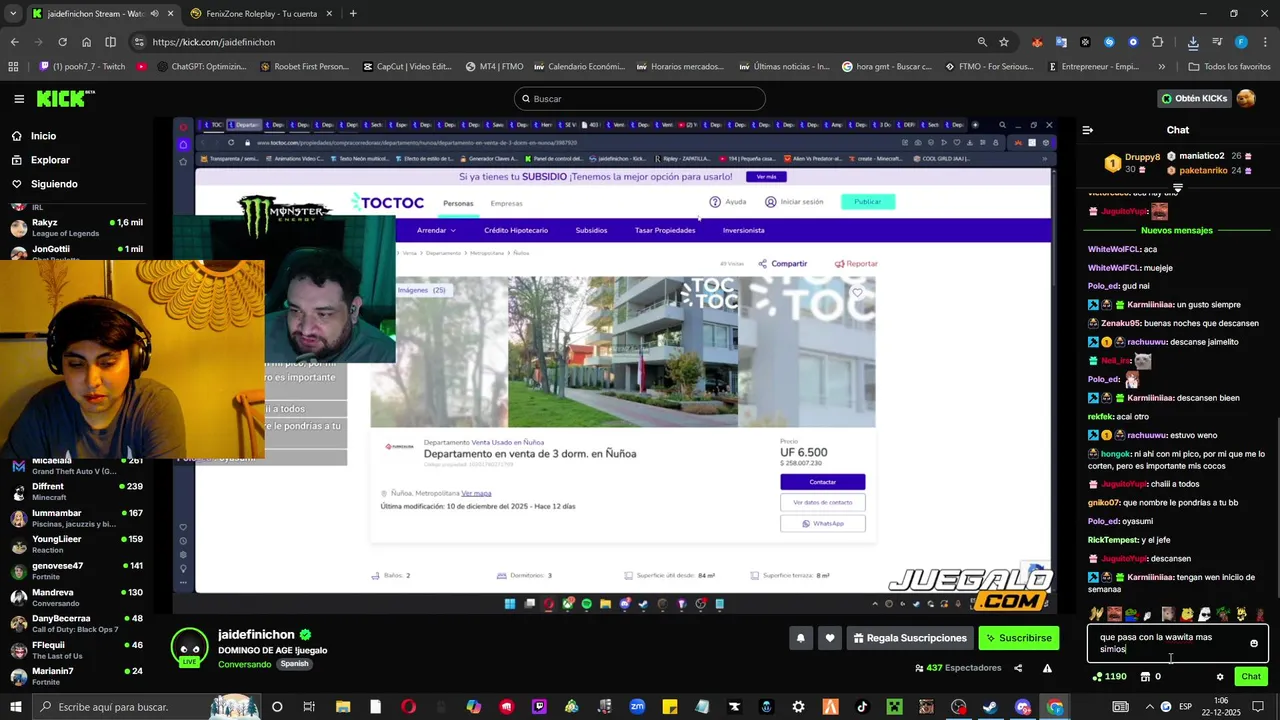
Task: Open Minecraft launcher in the taskbar
Action: click(894, 707)
